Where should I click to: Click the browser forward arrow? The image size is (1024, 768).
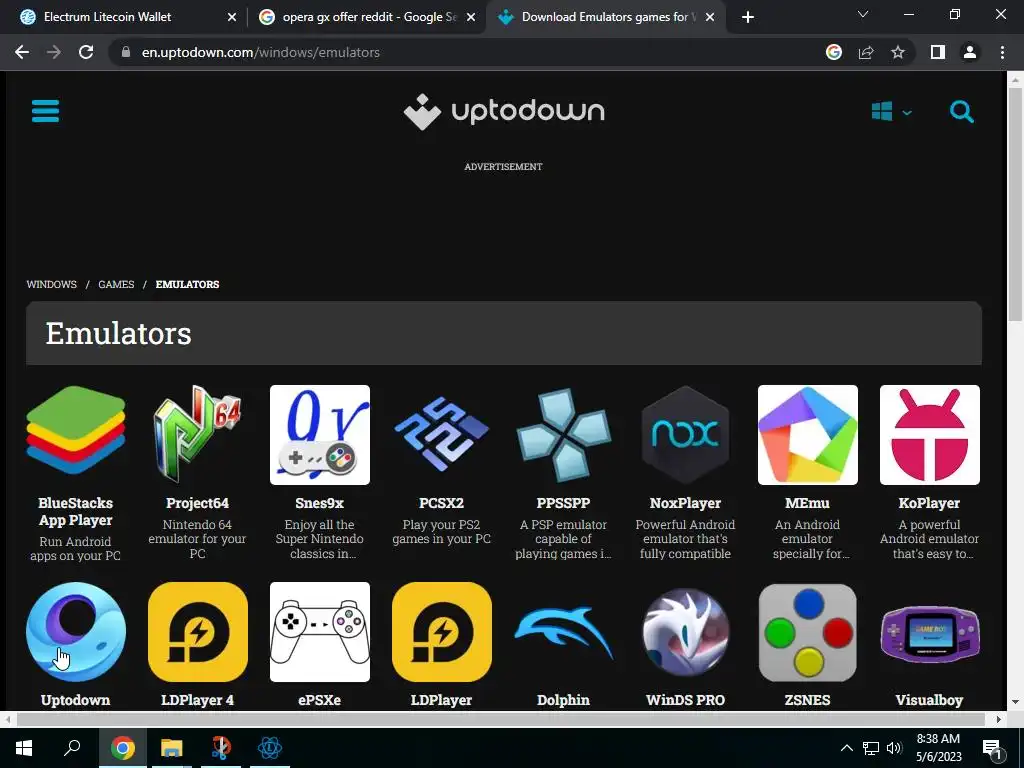click(54, 52)
